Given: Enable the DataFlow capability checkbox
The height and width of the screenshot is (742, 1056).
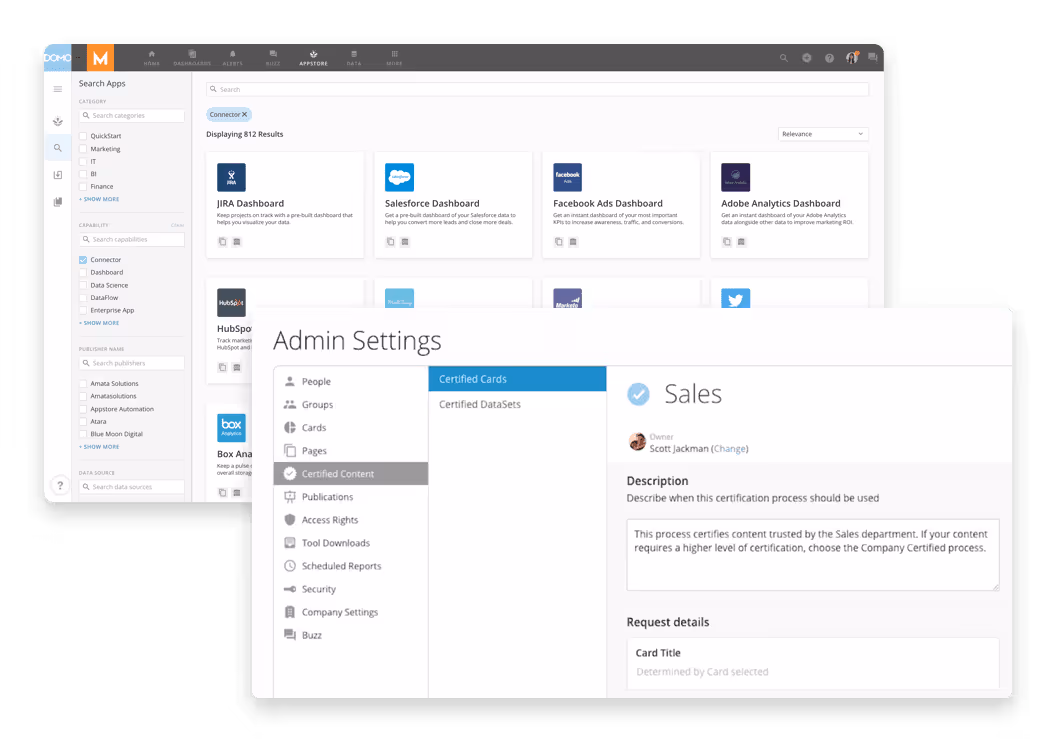Looking at the screenshot, I should (83, 298).
